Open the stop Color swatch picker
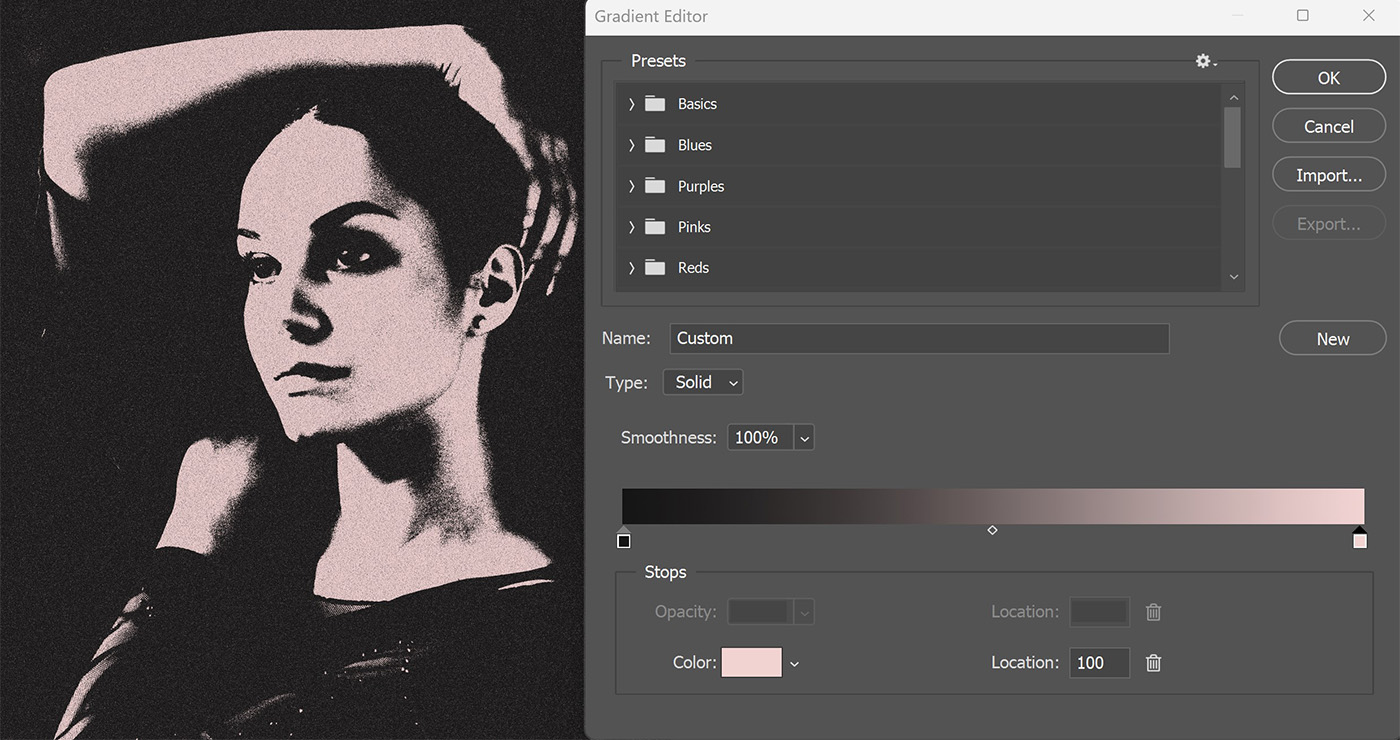 (751, 662)
